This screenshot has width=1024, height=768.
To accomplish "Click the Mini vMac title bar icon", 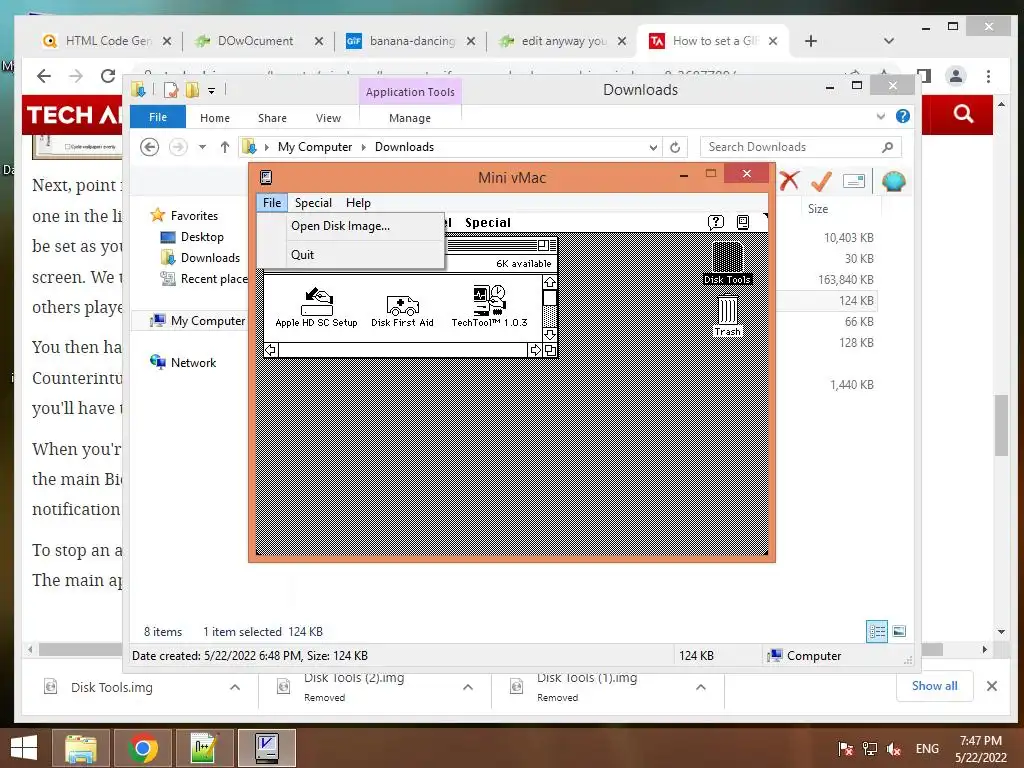I will 266,177.
